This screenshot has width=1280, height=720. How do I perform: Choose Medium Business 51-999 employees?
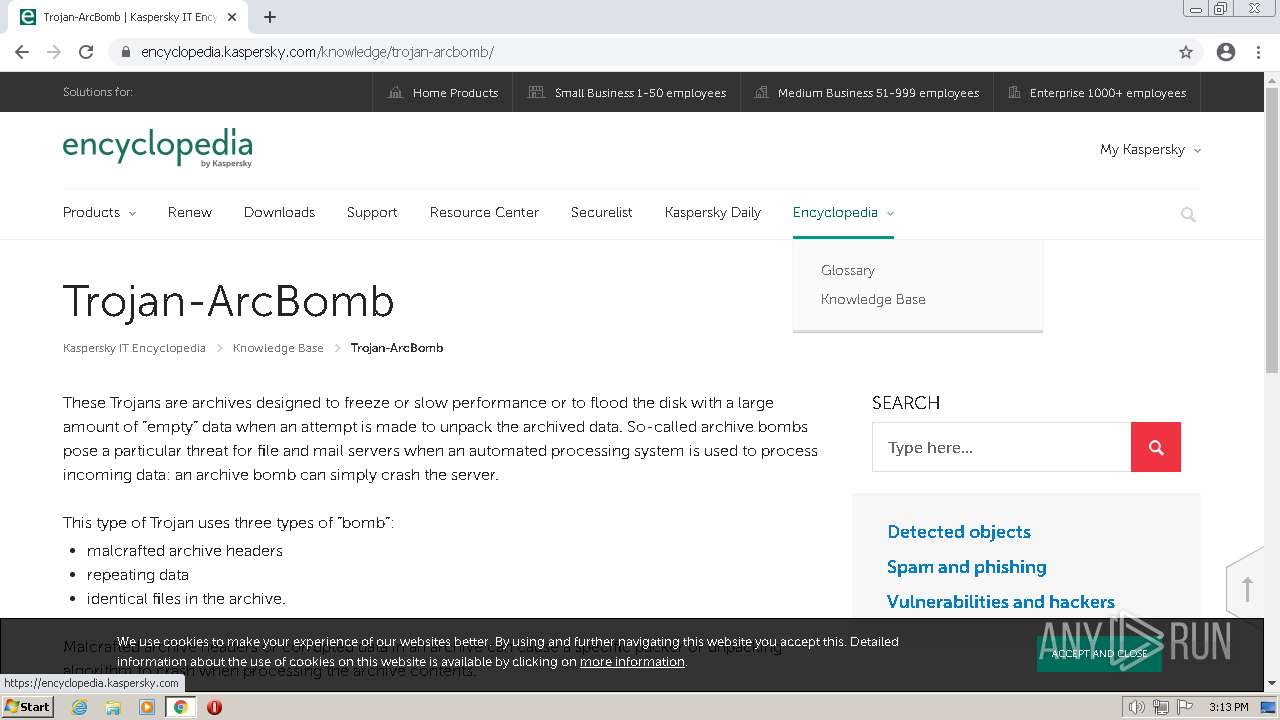867,93
